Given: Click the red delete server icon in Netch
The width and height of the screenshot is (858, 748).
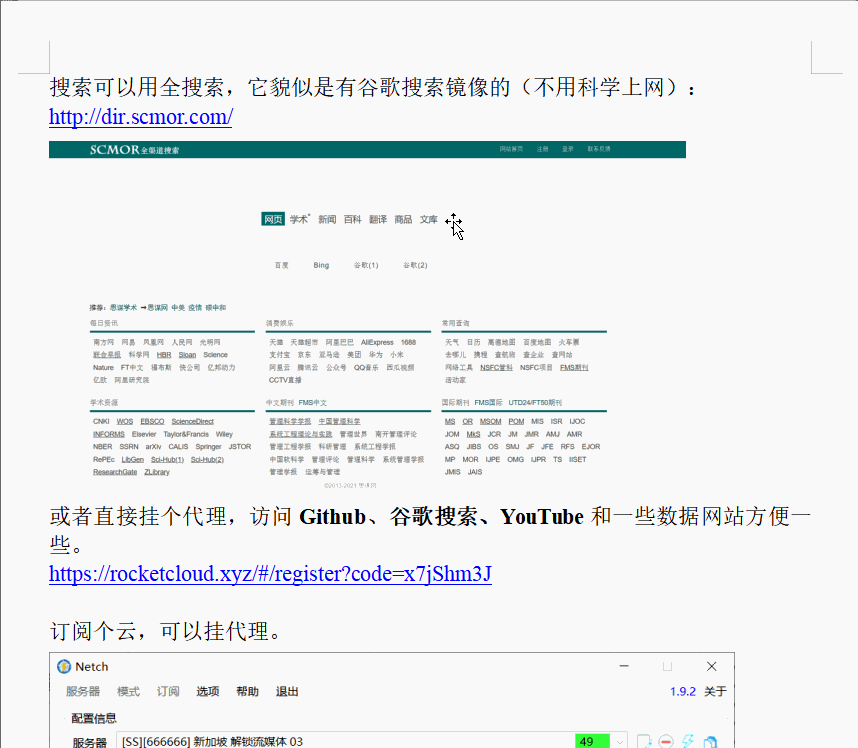Looking at the screenshot, I should pos(666,741).
